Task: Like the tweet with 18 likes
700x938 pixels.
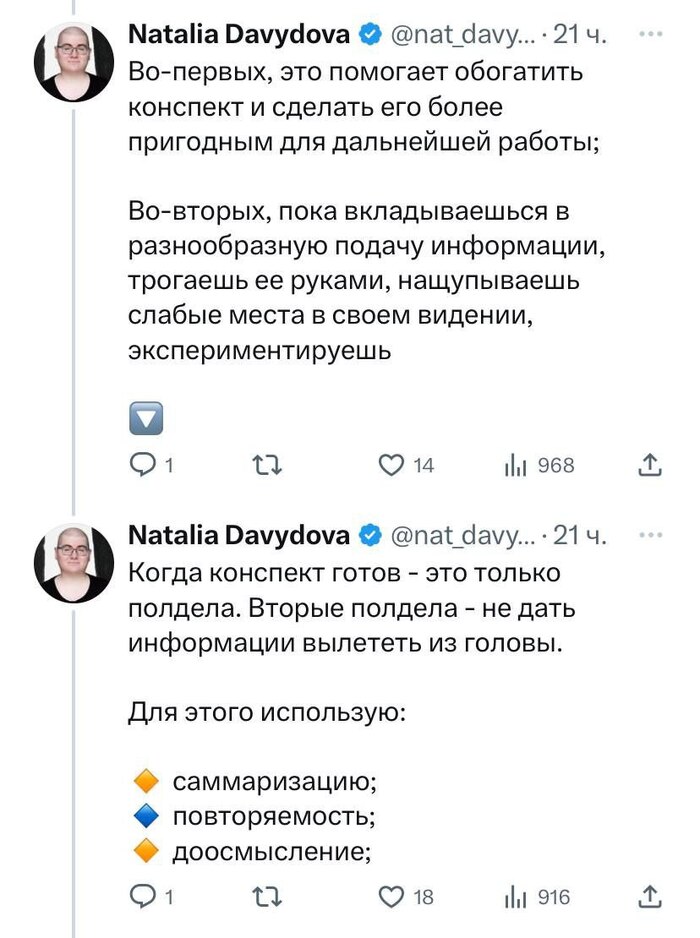Action: pos(390,896)
